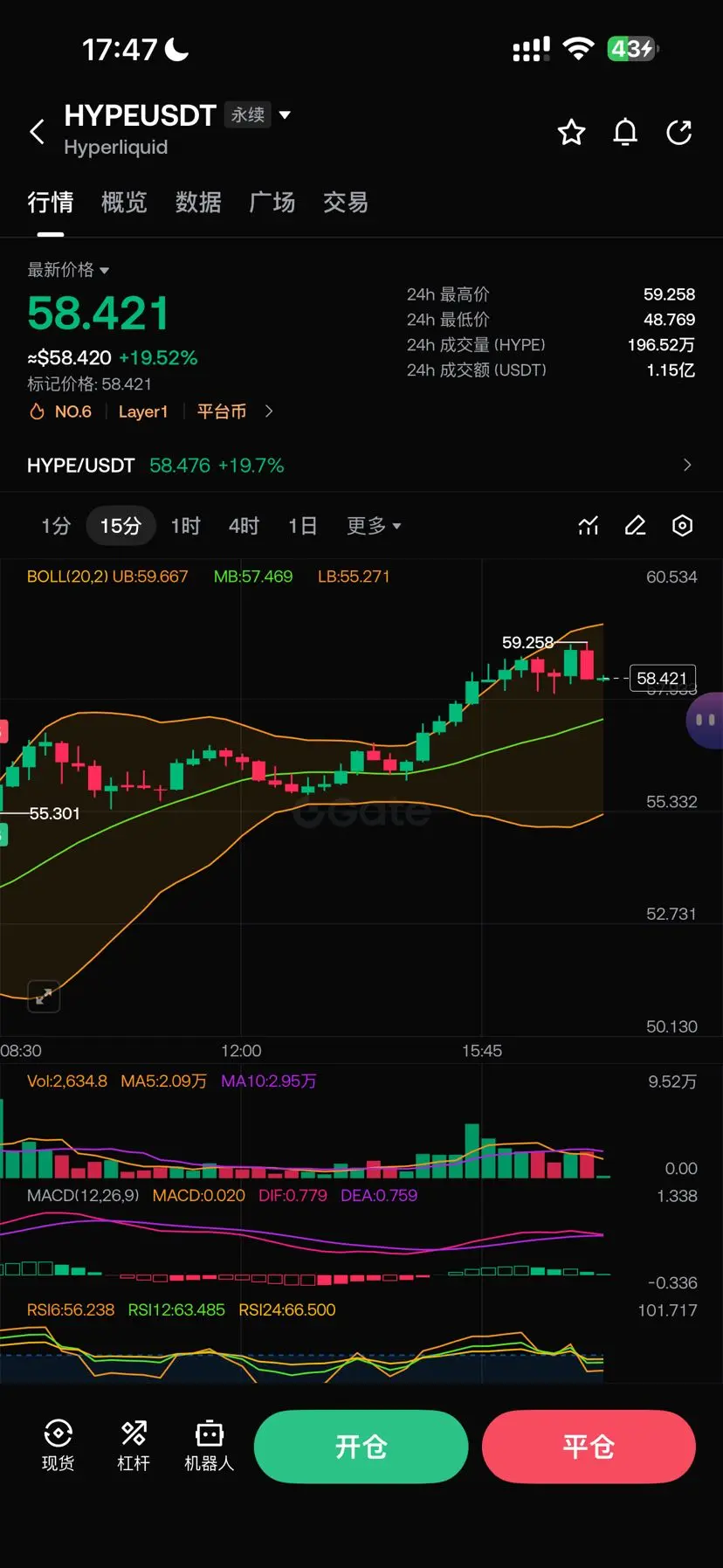Tap the current price tag 58.421 on chart

point(663,678)
